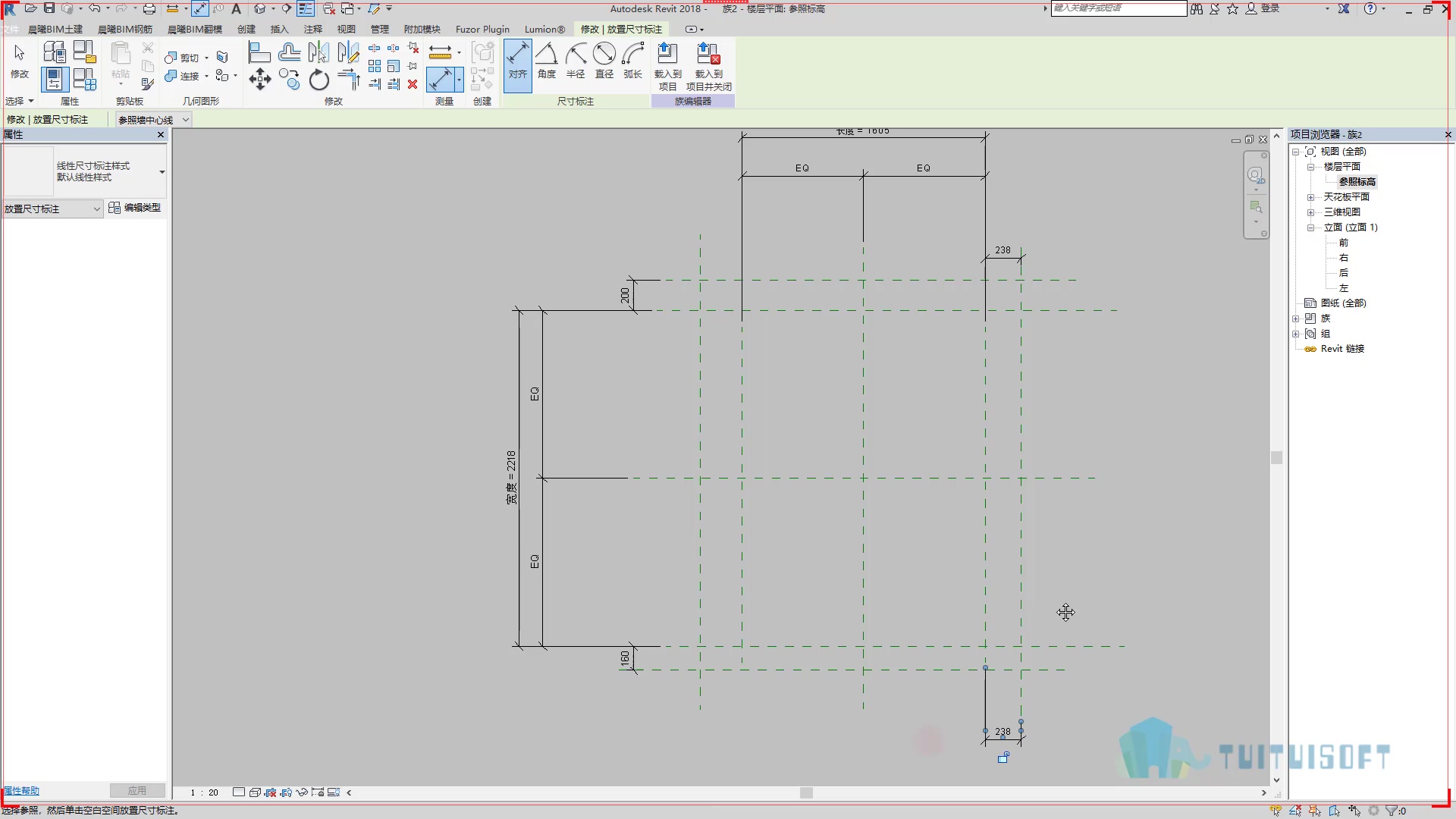Click the view scale 1 : 20
Screen dimensions: 1456x819
[x=204, y=792]
